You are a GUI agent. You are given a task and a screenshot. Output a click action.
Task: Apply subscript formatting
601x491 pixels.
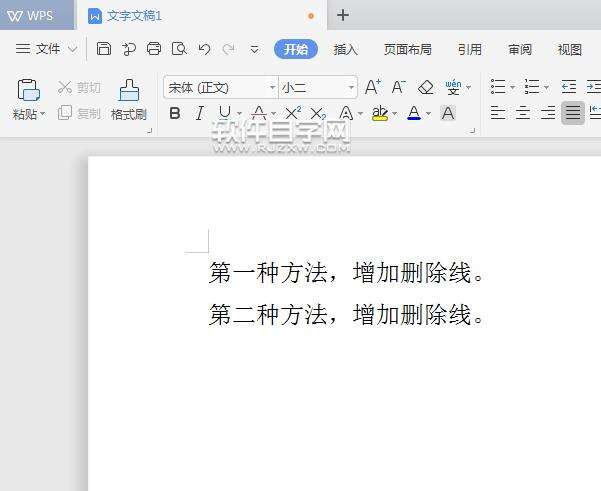pyautogui.click(x=318, y=113)
